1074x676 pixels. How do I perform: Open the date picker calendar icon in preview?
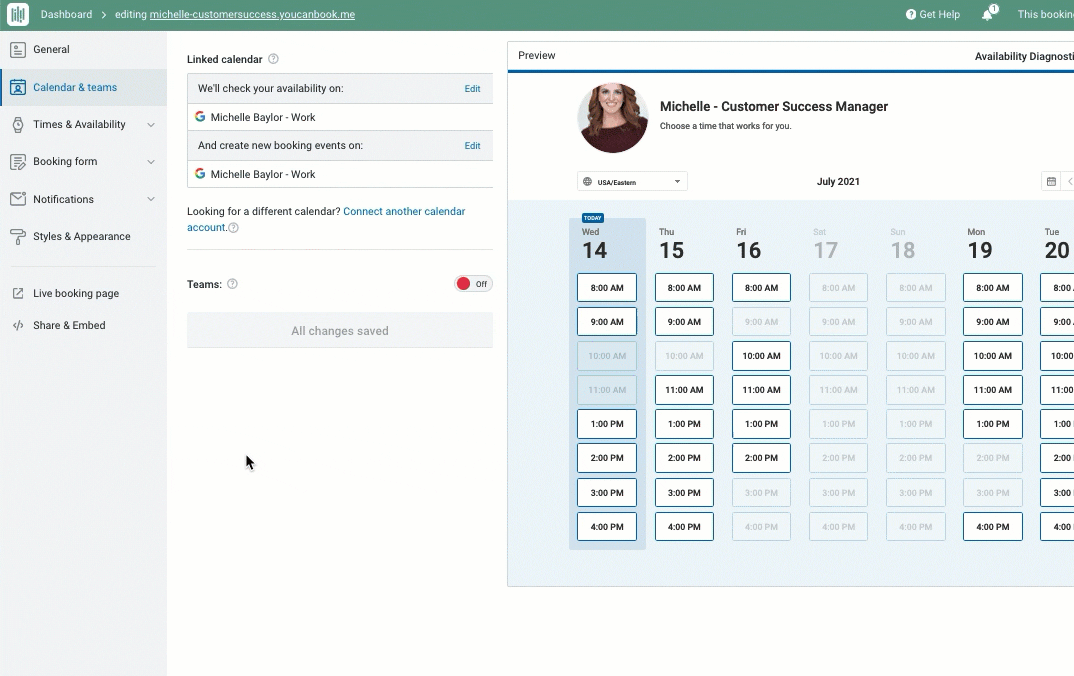click(x=1051, y=181)
